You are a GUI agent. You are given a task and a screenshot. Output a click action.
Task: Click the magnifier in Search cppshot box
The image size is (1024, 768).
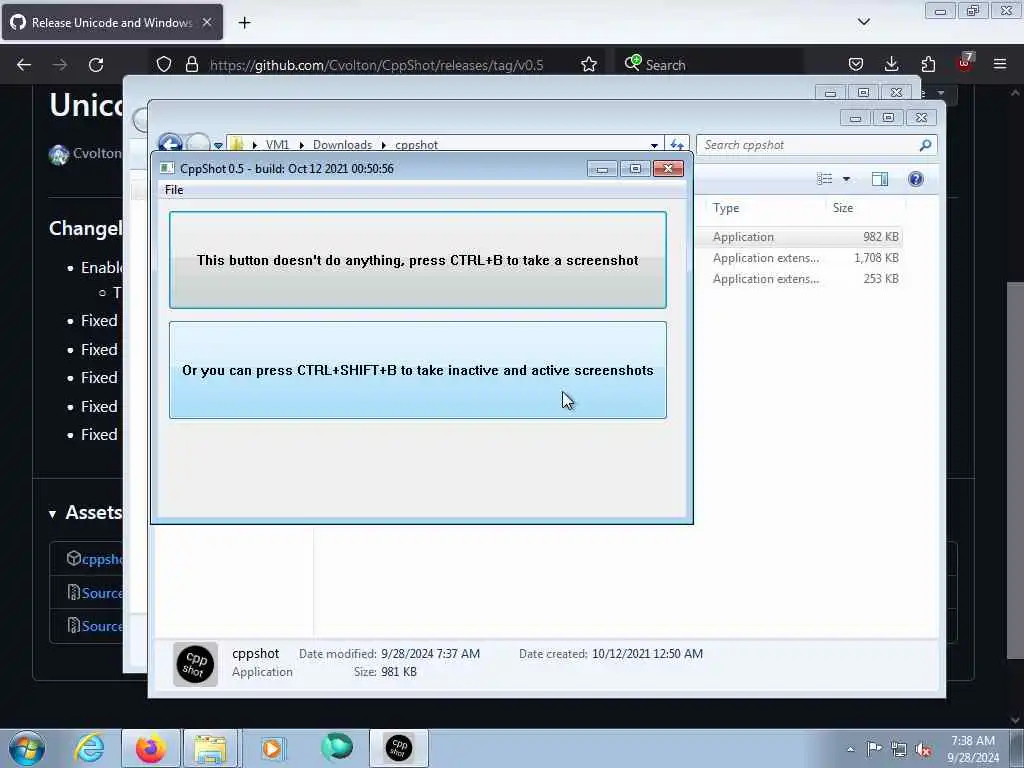click(925, 145)
